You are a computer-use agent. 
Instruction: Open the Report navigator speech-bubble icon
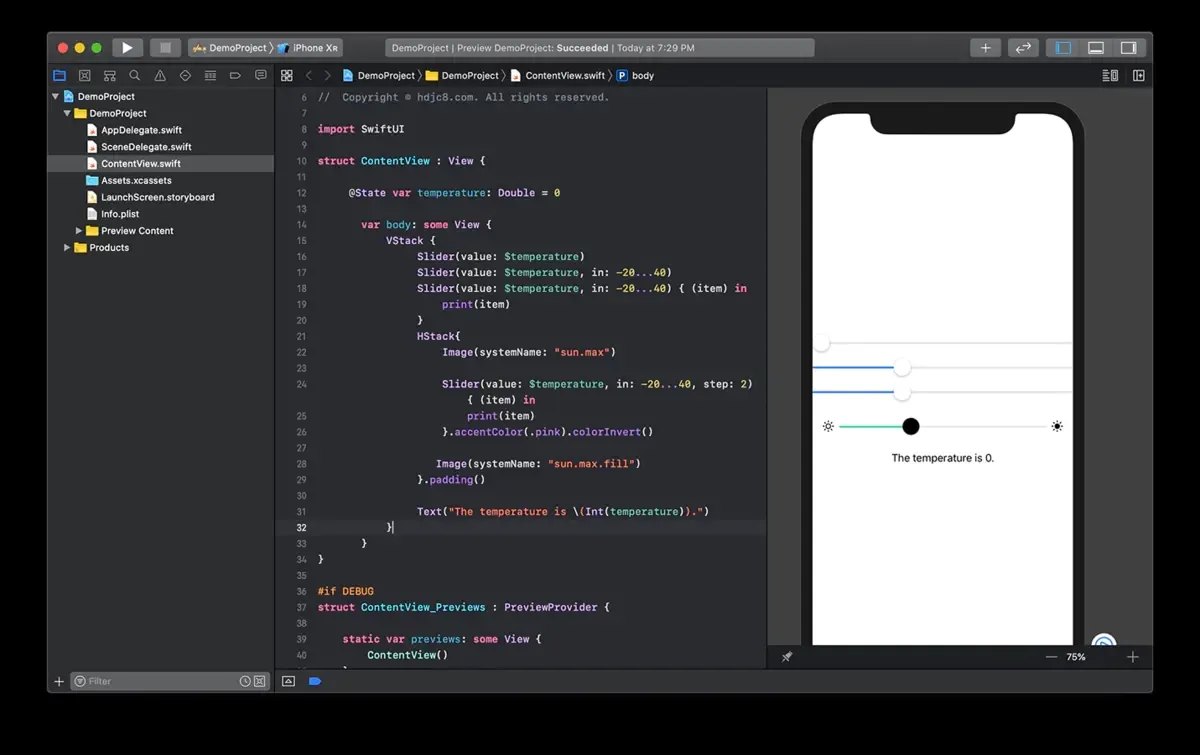(261, 75)
